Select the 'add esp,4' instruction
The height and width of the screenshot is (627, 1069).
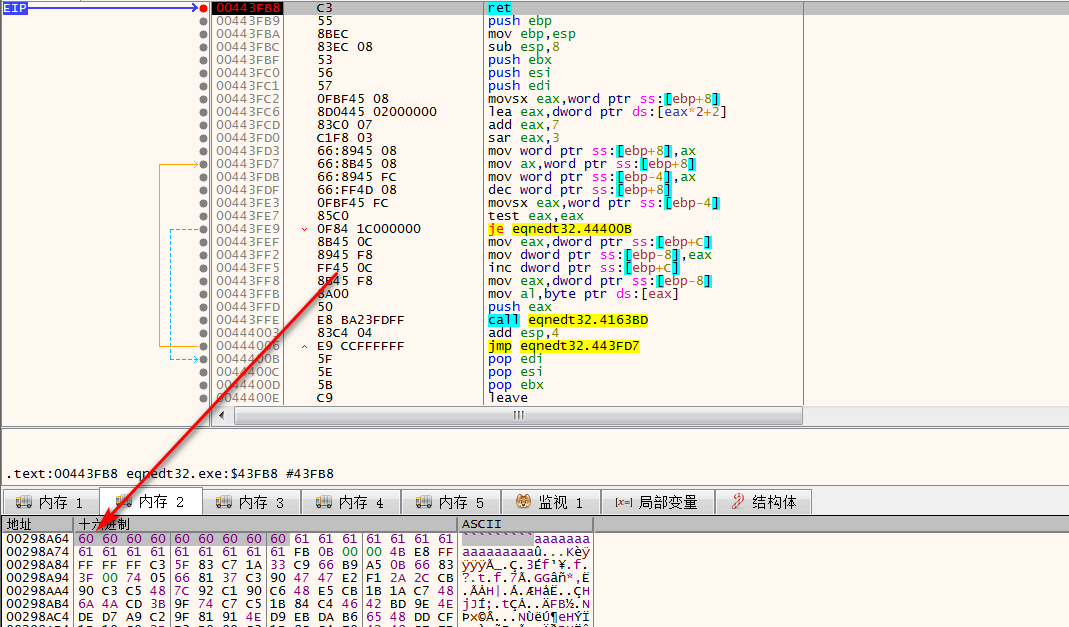524,333
